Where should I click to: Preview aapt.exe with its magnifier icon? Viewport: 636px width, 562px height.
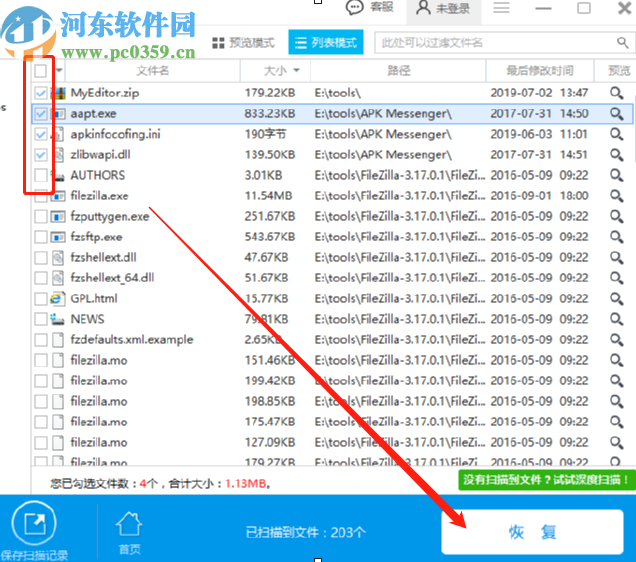pos(617,114)
